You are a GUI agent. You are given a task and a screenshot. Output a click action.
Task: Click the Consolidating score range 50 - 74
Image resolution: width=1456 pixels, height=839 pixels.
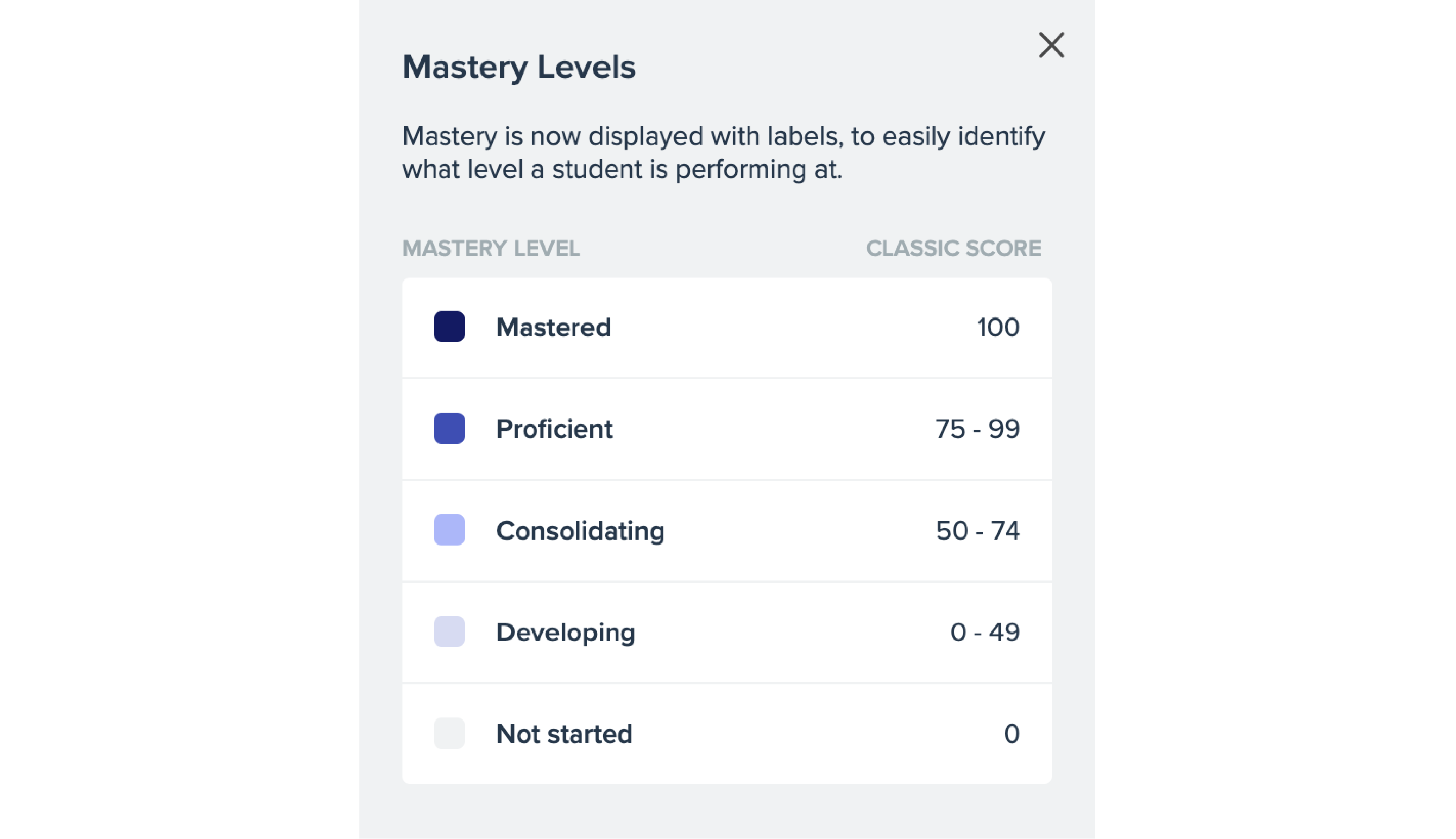[978, 531]
